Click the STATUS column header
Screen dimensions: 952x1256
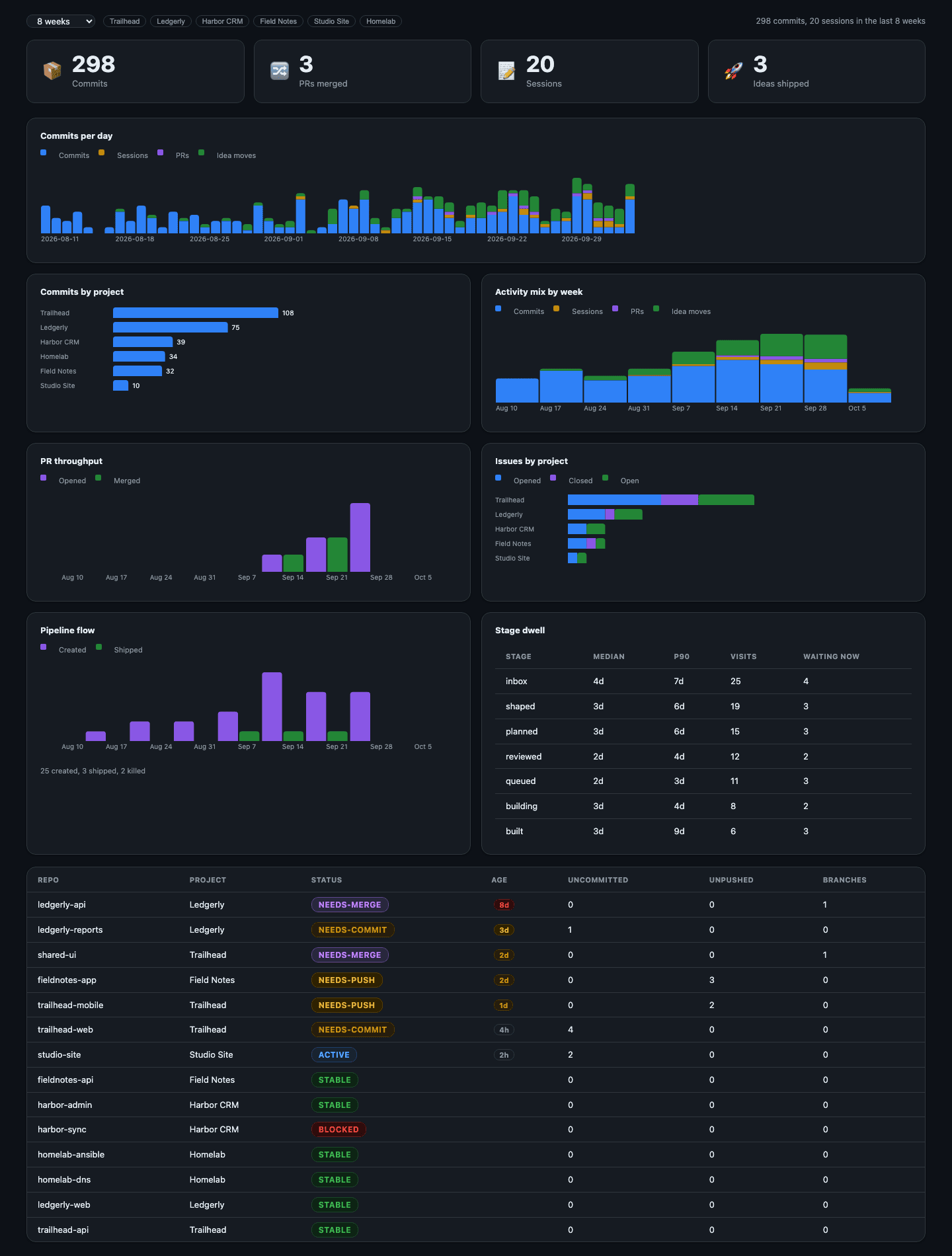pos(327,880)
